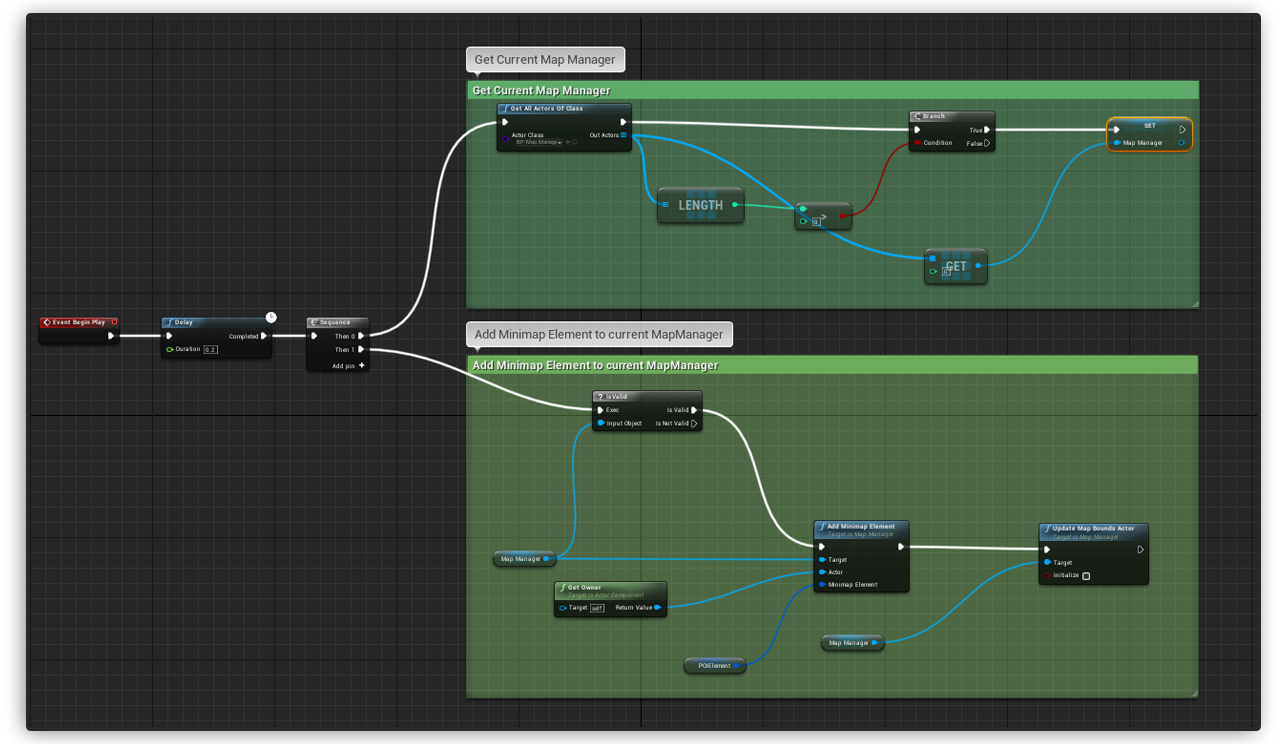Click the LENGTH node integer output pin

pos(735,205)
